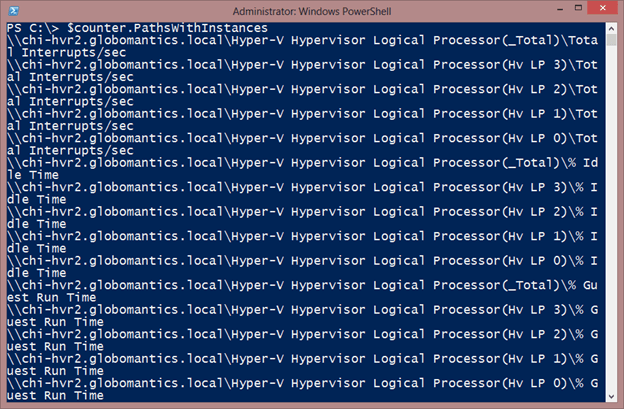Click the empty scrollbar track below thumb
624x409 pixels.
[x=611, y=219]
